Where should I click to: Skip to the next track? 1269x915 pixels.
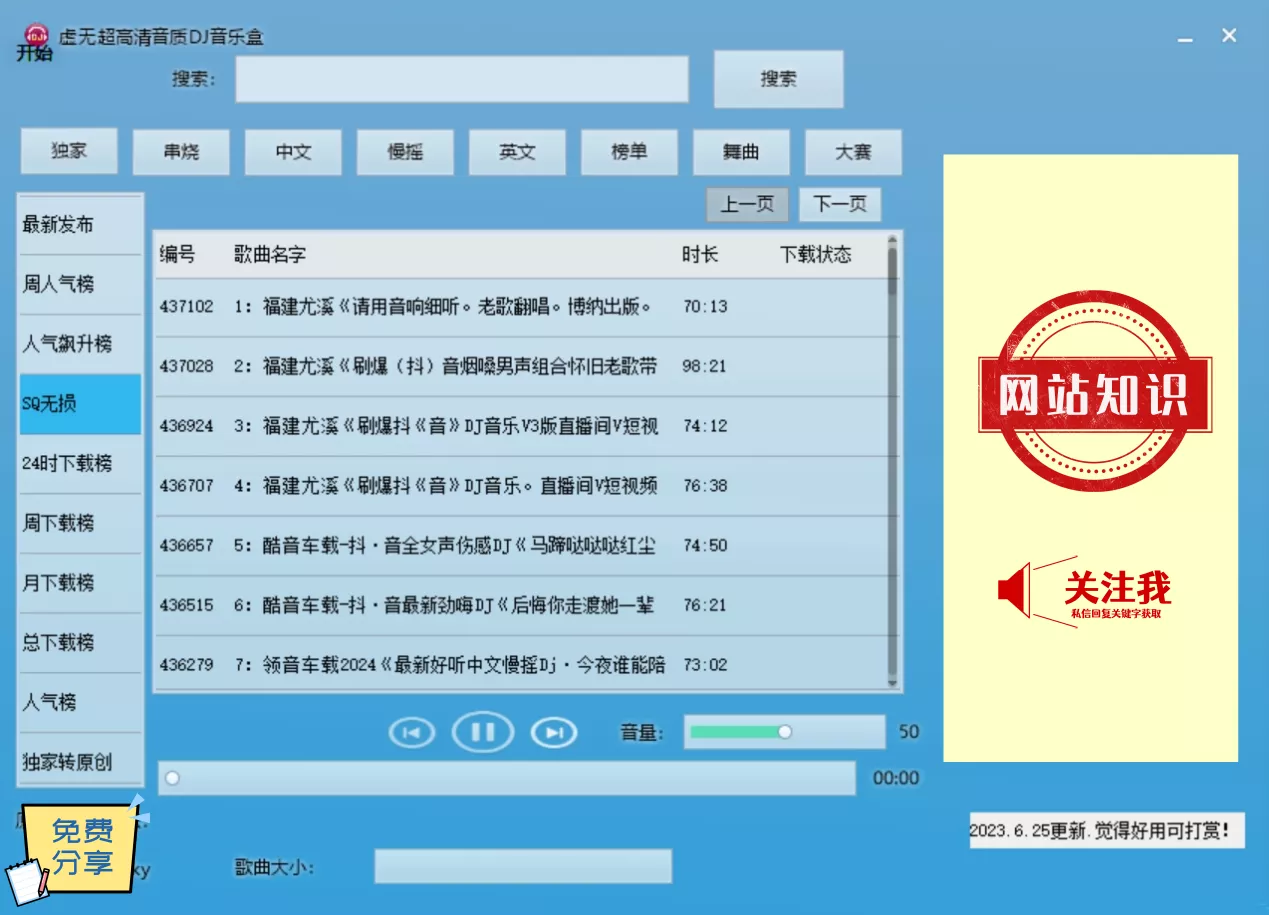click(x=554, y=733)
